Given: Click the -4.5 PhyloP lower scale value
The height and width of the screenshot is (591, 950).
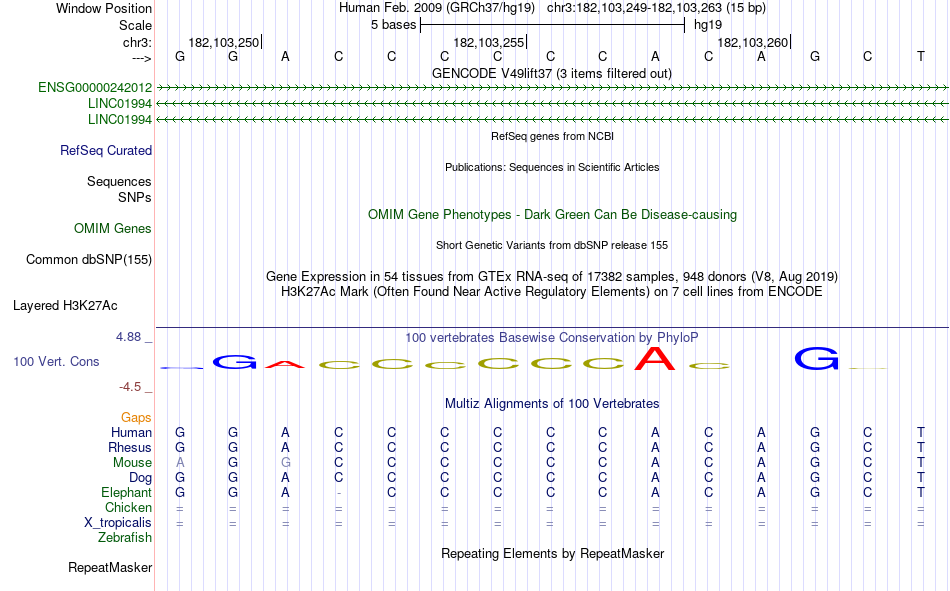Looking at the screenshot, I should click(x=130, y=387).
